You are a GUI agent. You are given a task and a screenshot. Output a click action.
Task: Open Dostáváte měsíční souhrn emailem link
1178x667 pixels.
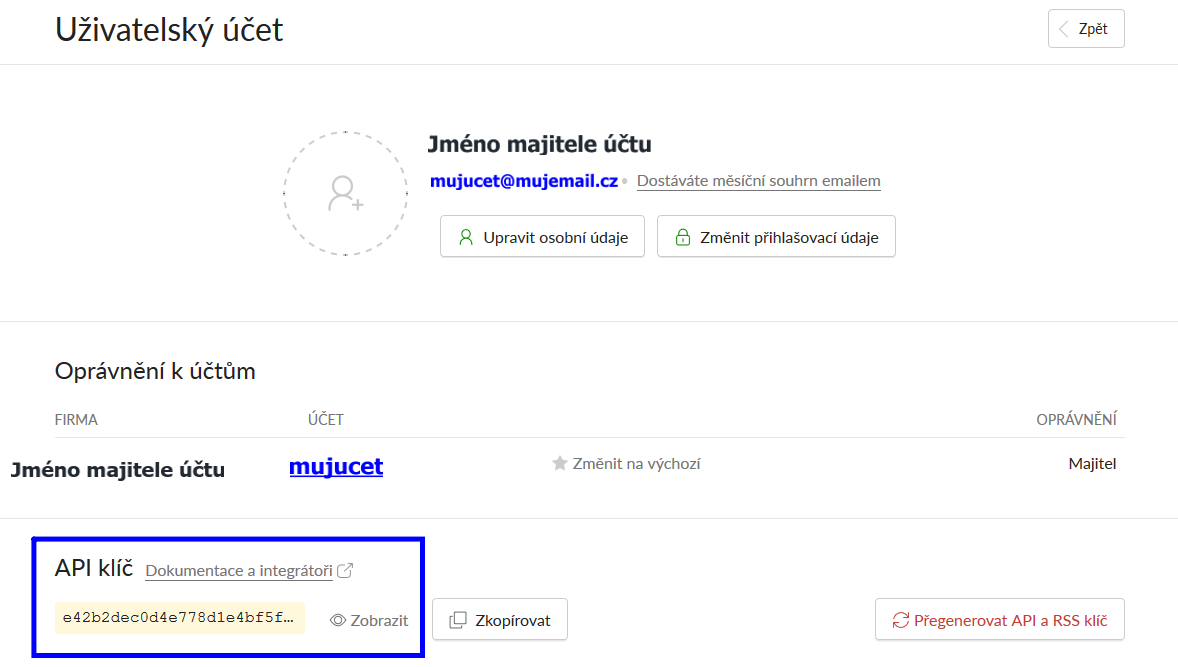(758, 181)
